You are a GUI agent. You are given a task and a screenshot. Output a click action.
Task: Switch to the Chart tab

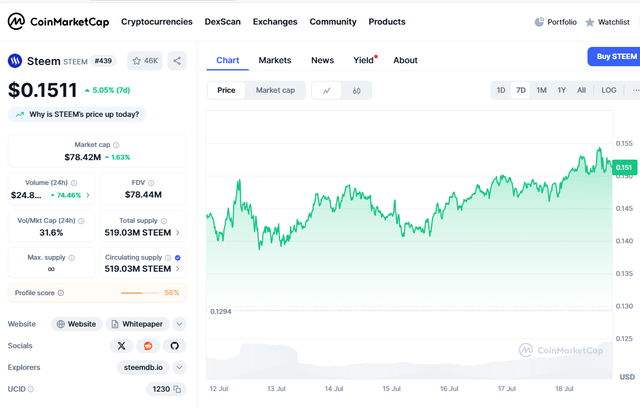tap(227, 60)
